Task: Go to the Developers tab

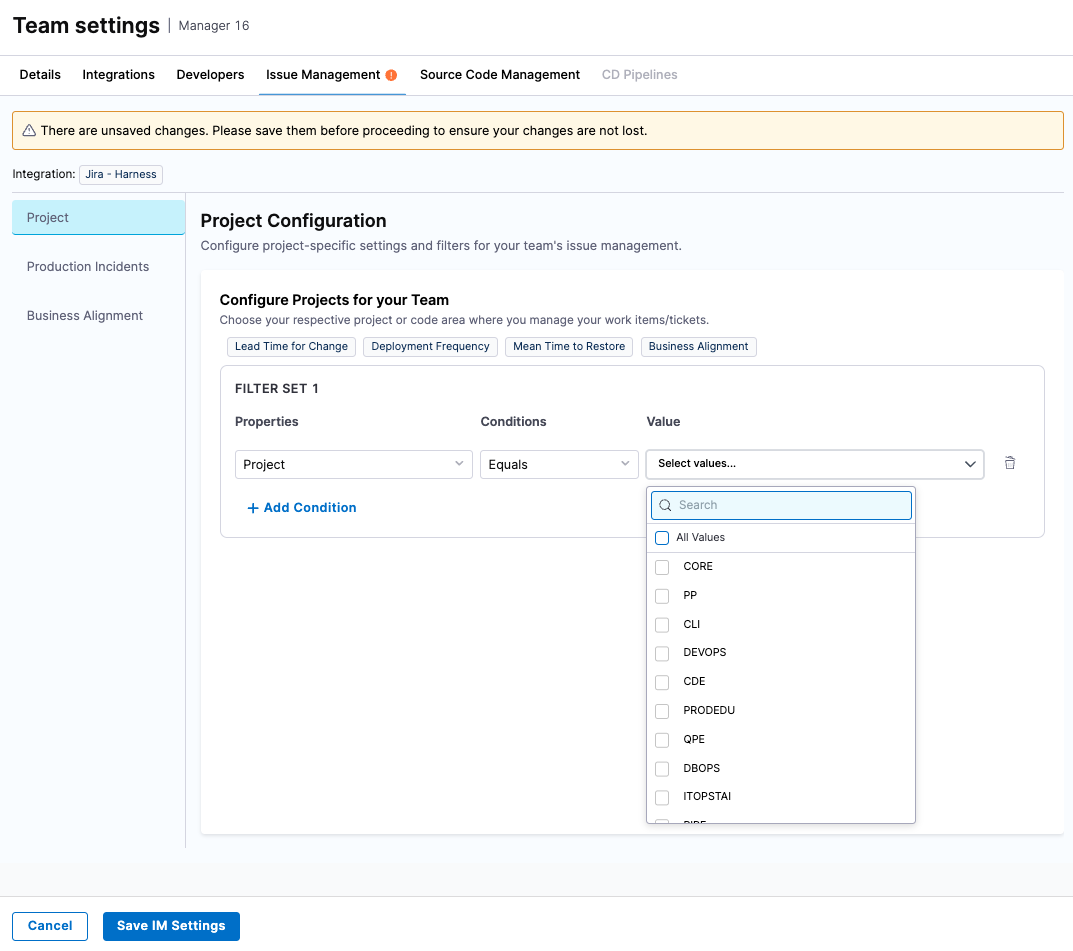Action: coord(210,75)
